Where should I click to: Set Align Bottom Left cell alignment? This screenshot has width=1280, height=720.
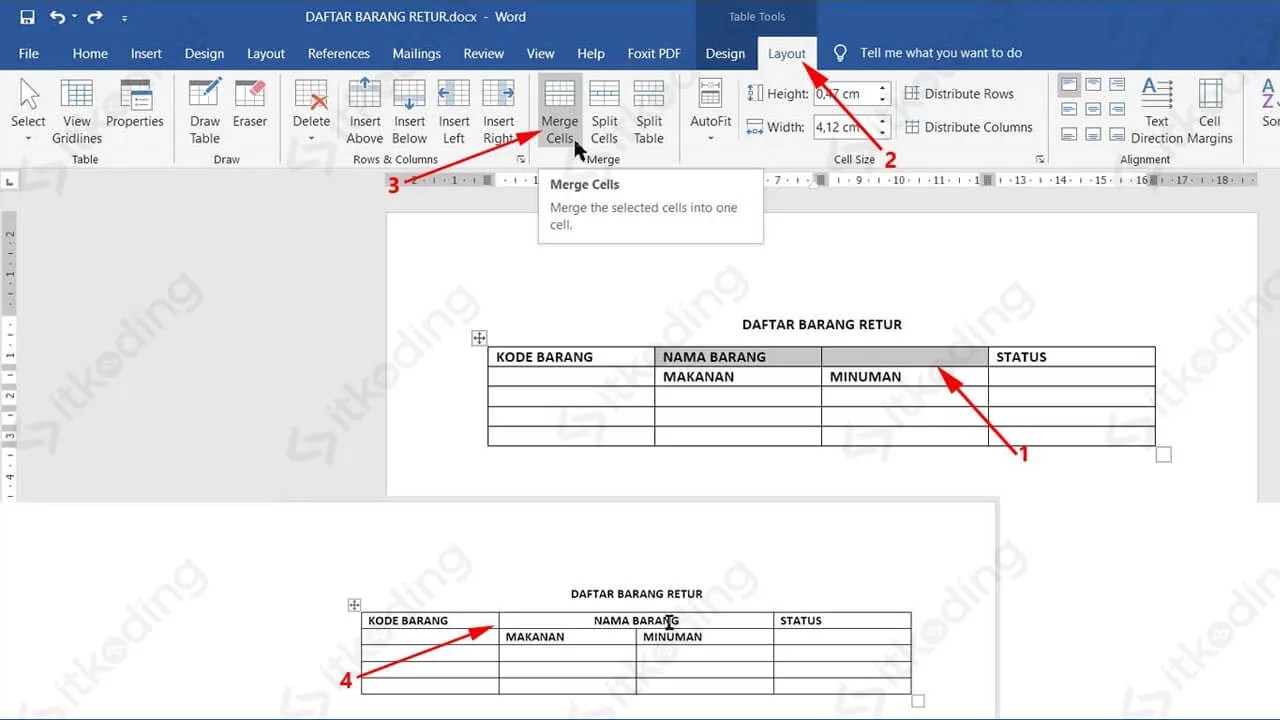(x=1069, y=133)
